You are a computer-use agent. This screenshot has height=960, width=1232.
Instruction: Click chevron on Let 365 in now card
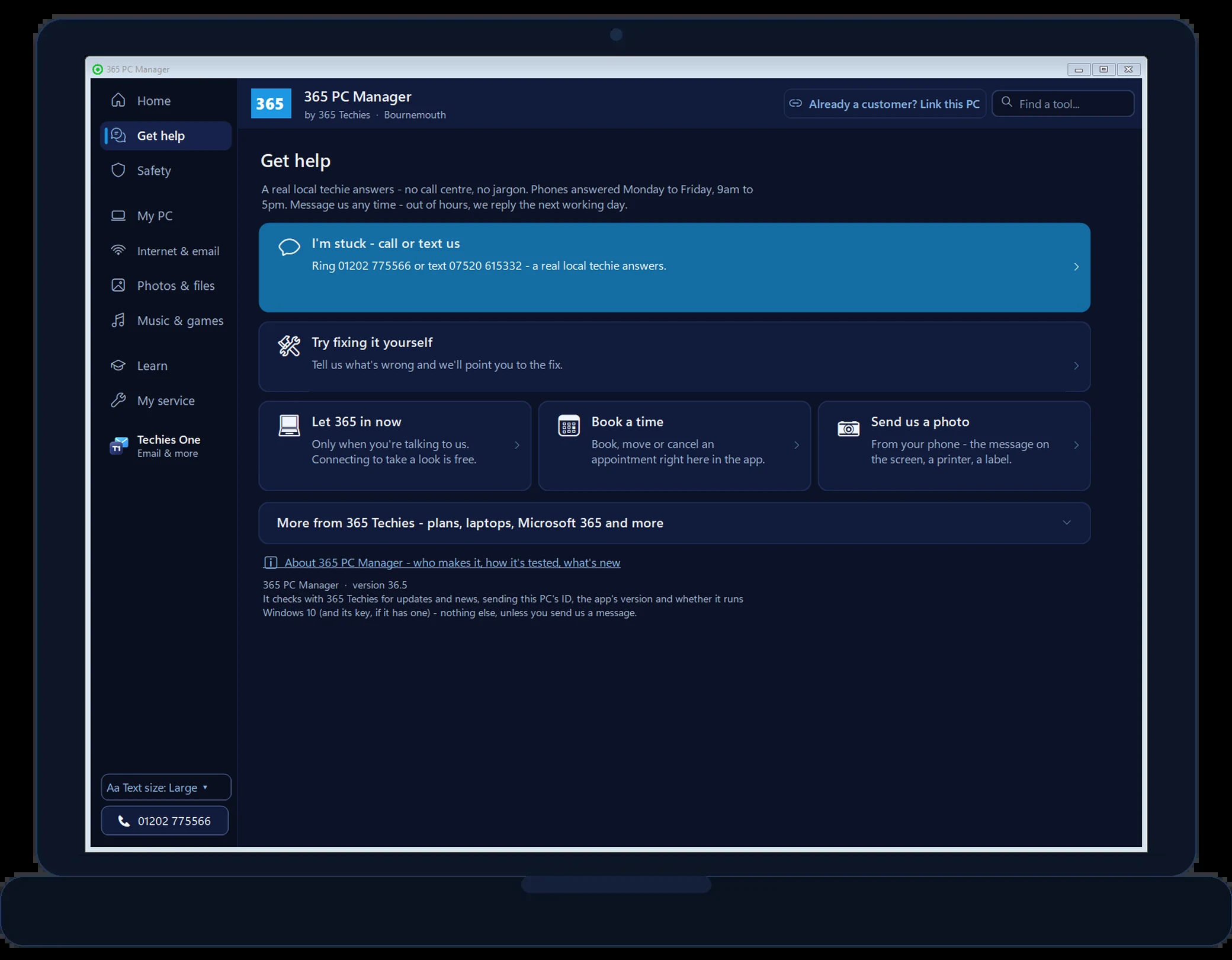coord(517,445)
